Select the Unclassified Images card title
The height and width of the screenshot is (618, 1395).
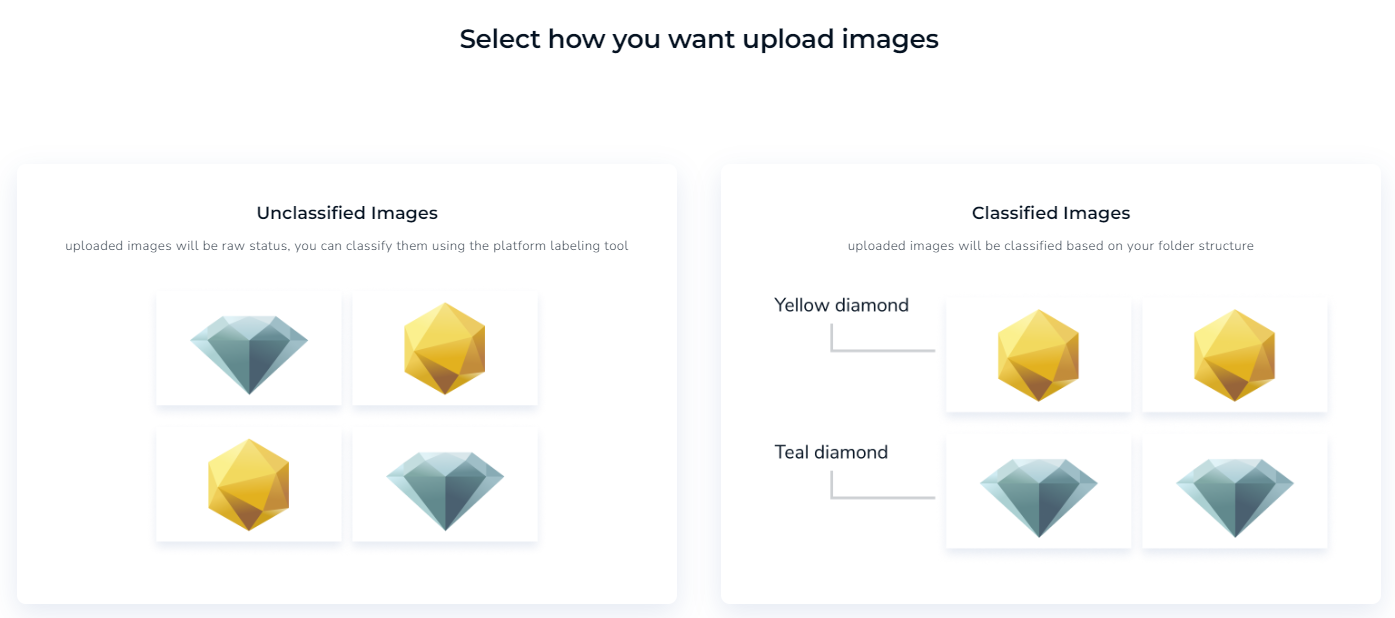pyautogui.click(x=347, y=212)
